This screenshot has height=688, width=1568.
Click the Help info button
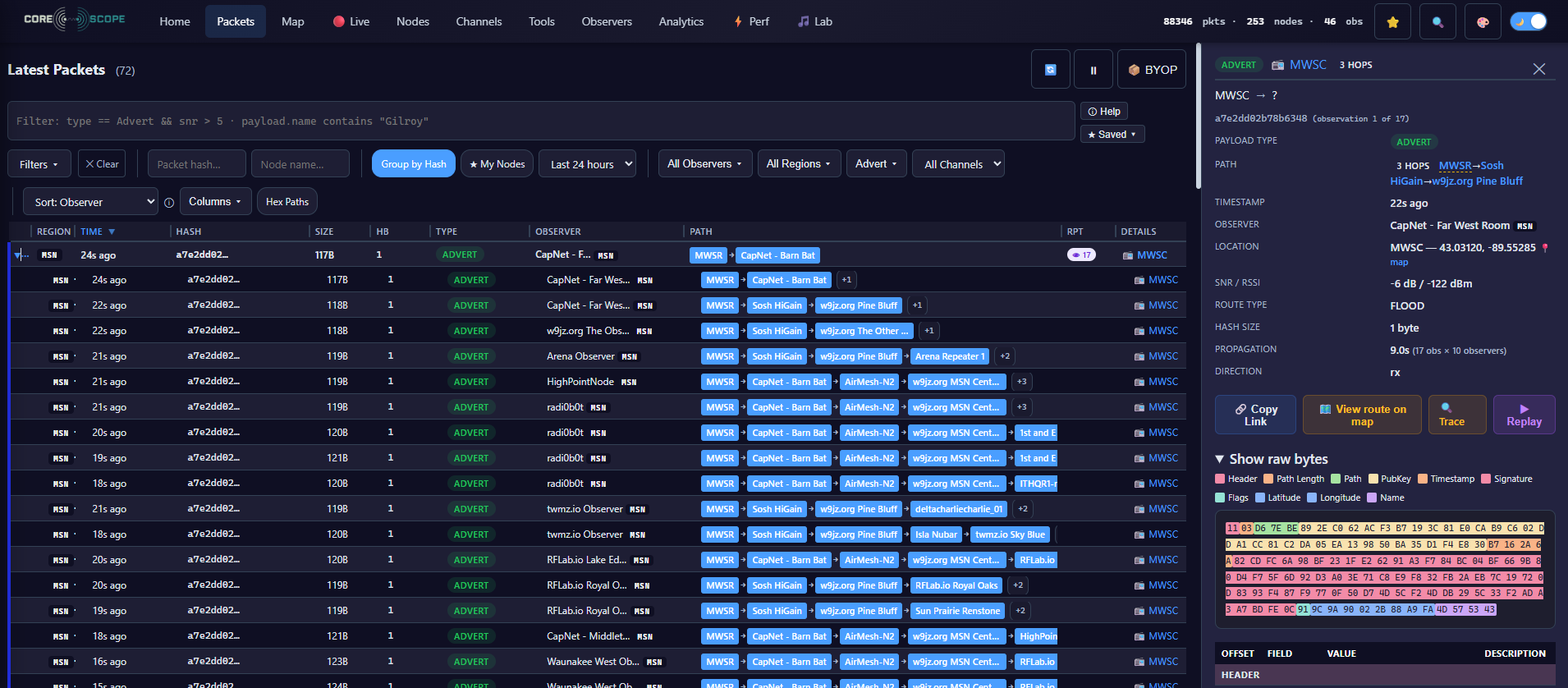(1104, 112)
